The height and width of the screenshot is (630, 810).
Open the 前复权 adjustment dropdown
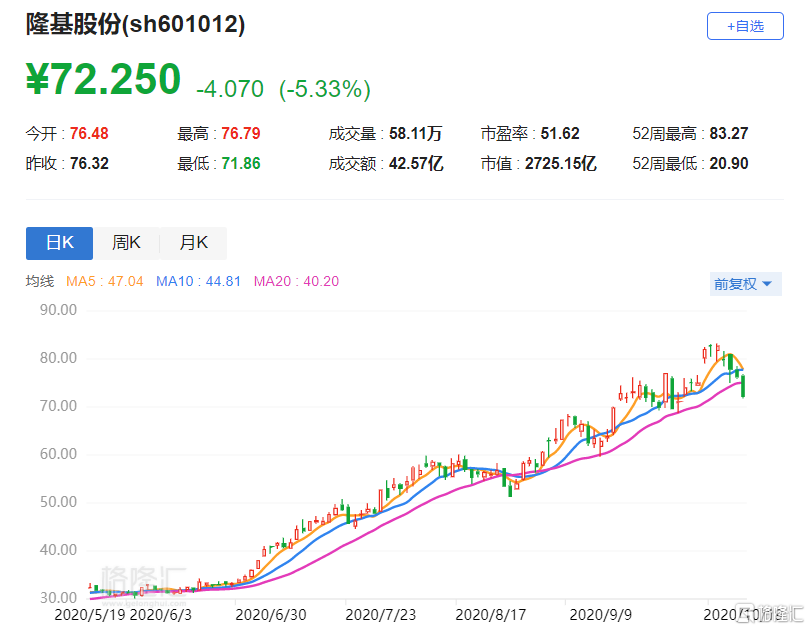(745, 284)
